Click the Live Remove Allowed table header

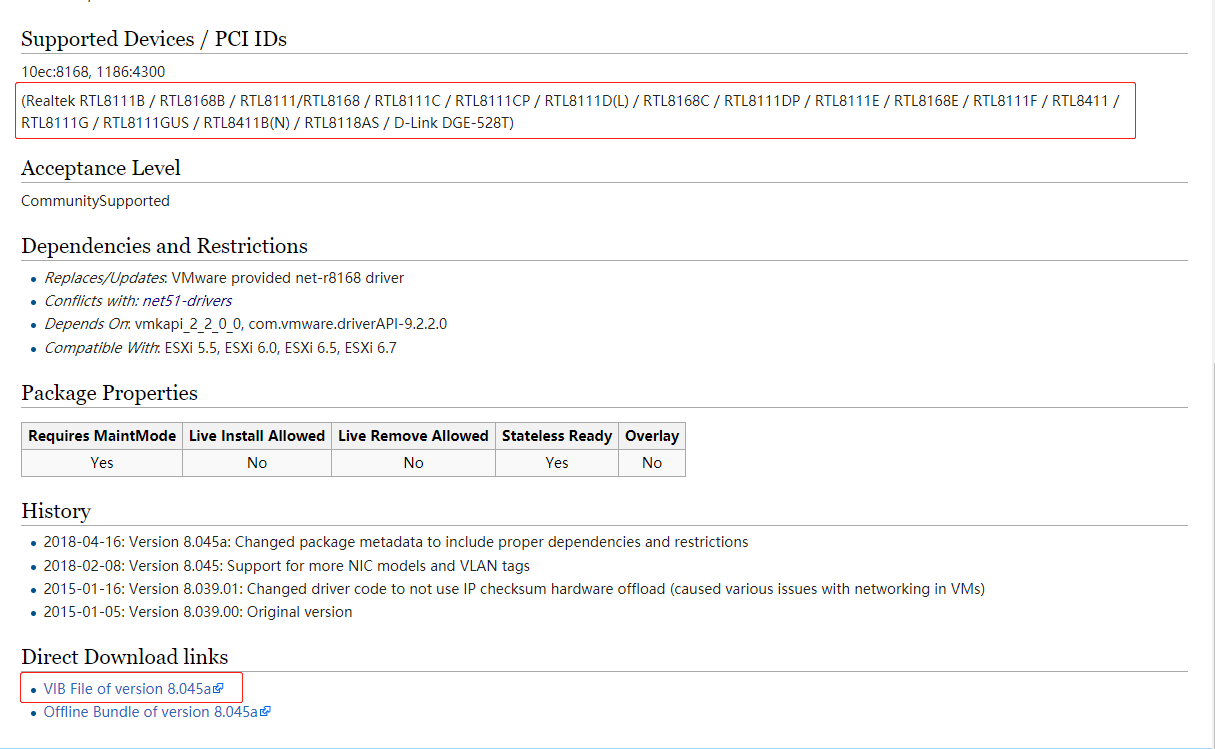pos(413,436)
